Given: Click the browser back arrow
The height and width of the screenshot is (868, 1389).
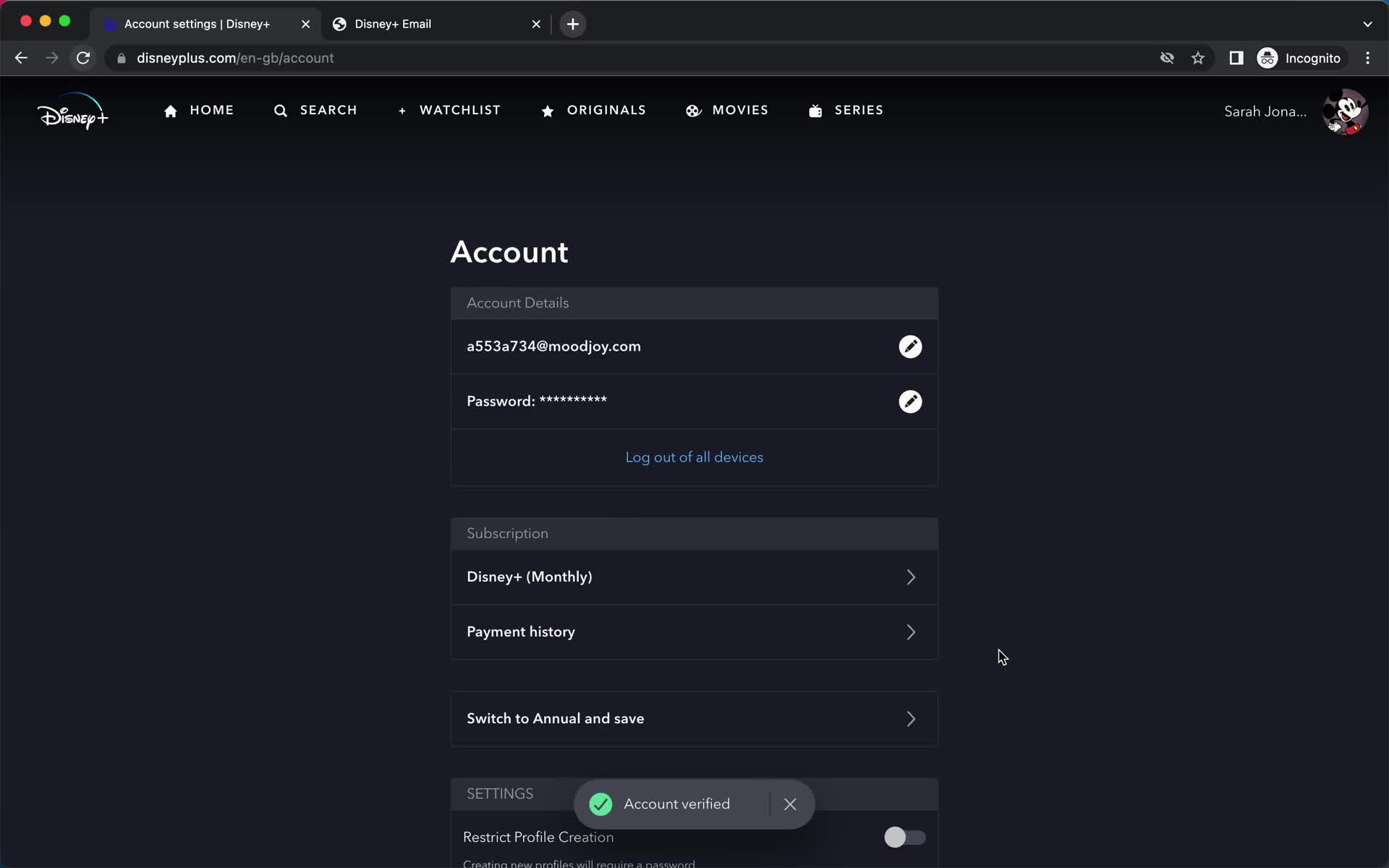Looking at the screenshot, I should (x=21, y=58).
